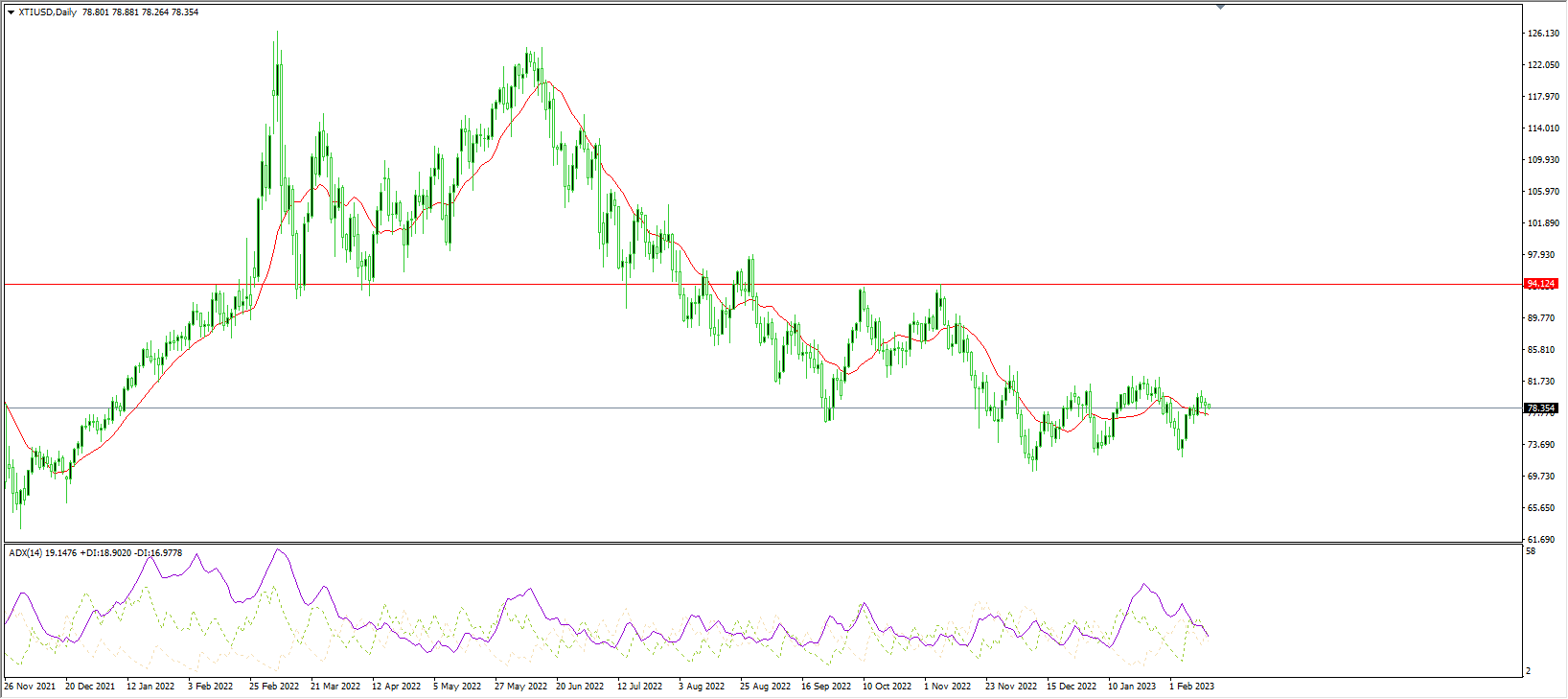1568x699 pixels.
Task: Click 65.650 on the price scale
Action: point(1543,508)
